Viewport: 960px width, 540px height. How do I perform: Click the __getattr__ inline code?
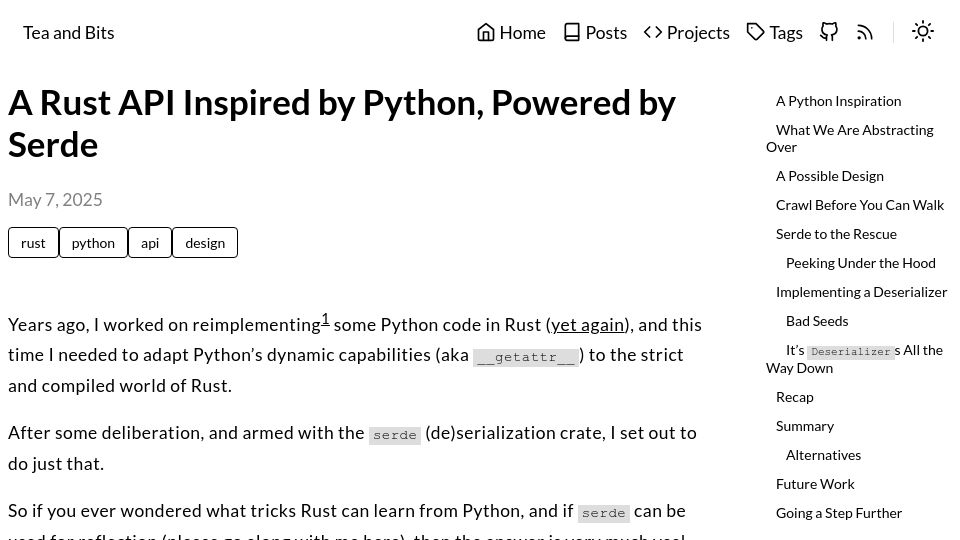(526, 356)
